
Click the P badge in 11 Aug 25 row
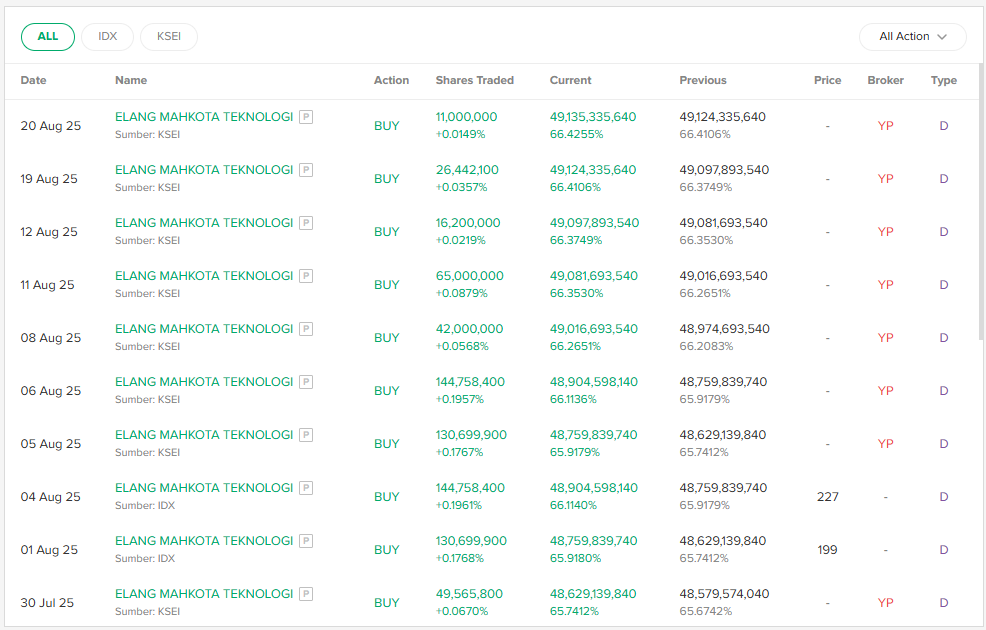pyautogui.click(x=306, y=276)
